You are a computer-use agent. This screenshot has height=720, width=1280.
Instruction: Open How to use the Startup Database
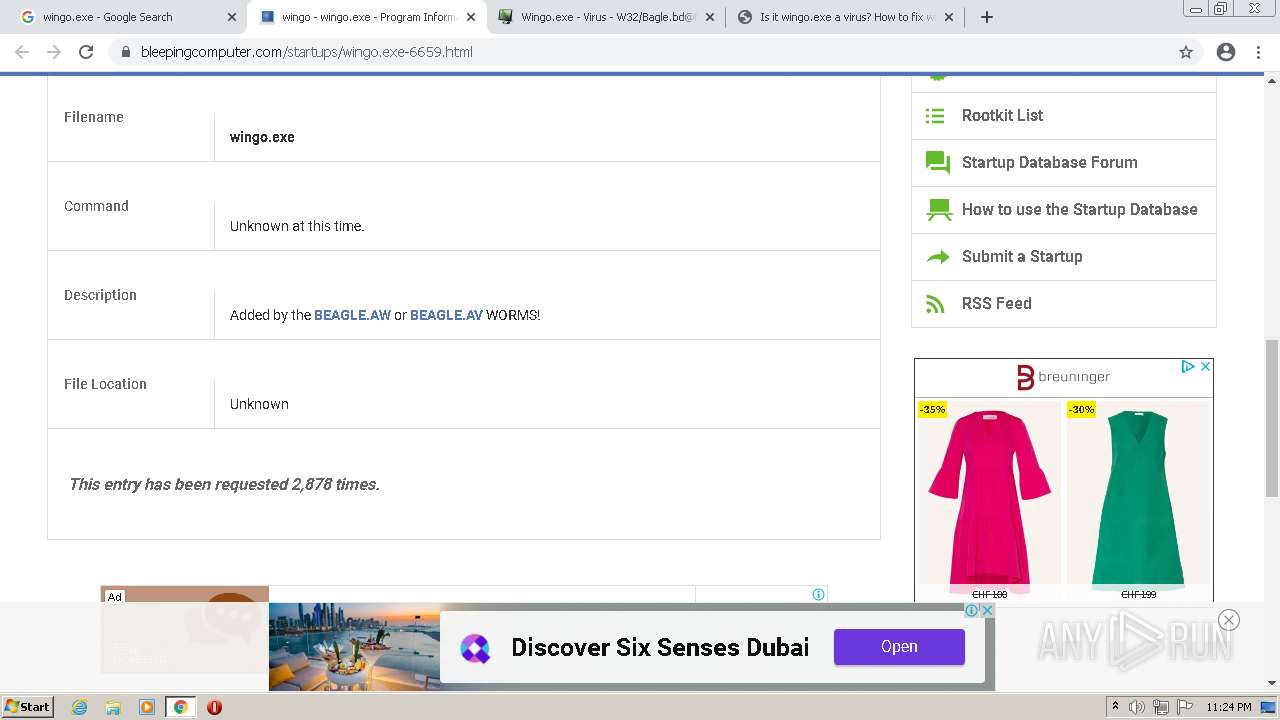tap(1079, 210)
